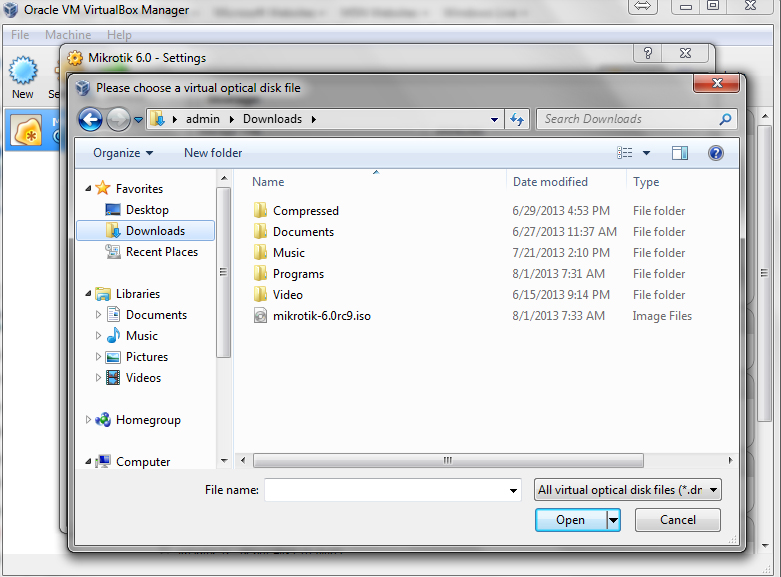Open the File name history dropdown
Viewport: 781px width, 577px height.
click(x=513, y=490)
